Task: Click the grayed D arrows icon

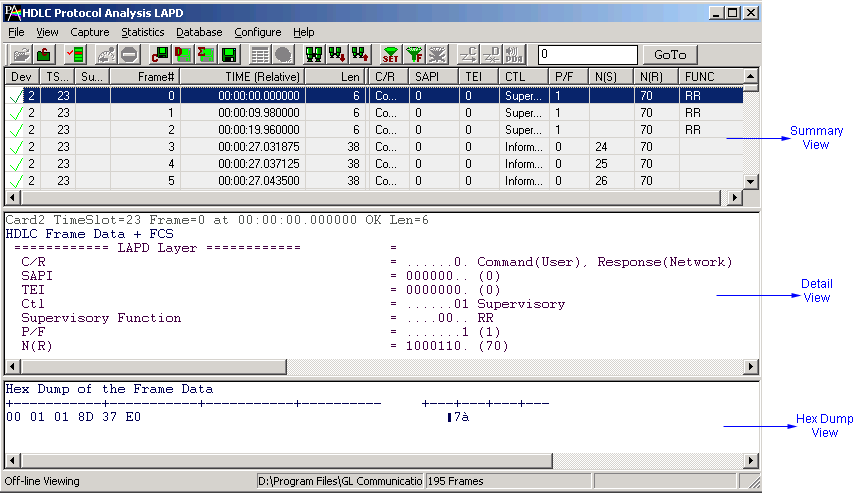Action: click(x=491, y=55)
